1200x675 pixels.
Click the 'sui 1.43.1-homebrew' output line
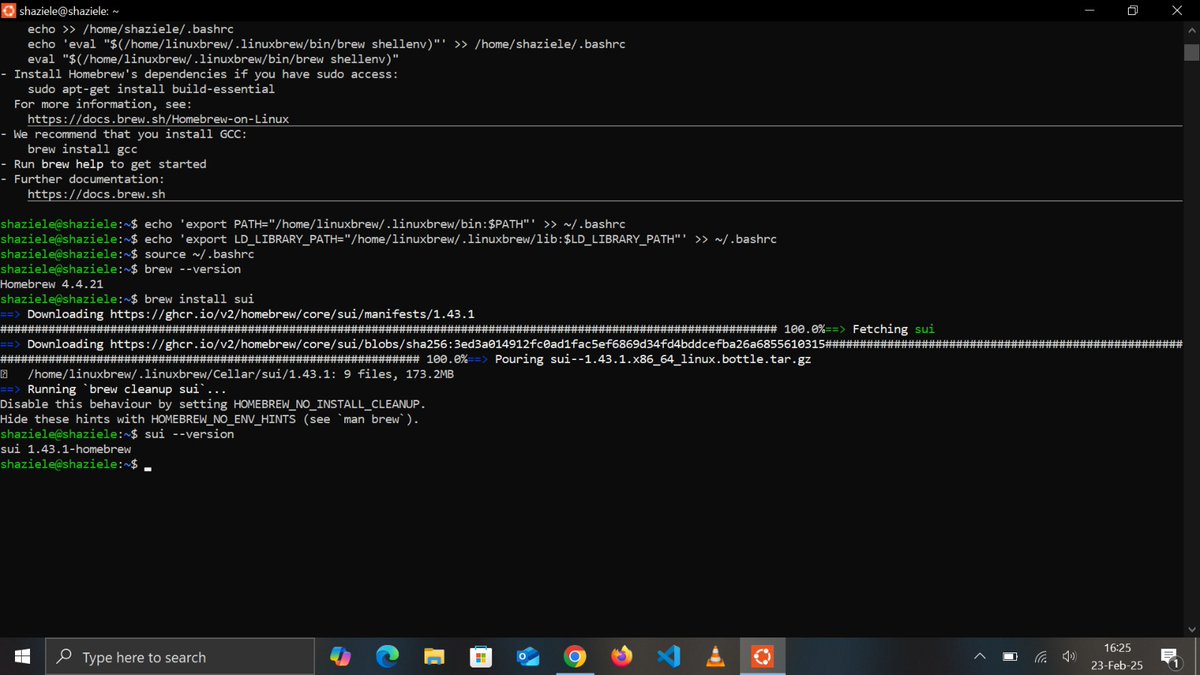pos(65,449)
